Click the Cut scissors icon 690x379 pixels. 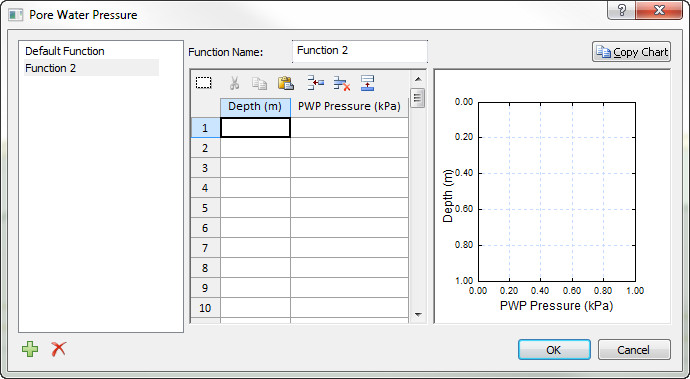pyautogui.click(x=234, y=83)
